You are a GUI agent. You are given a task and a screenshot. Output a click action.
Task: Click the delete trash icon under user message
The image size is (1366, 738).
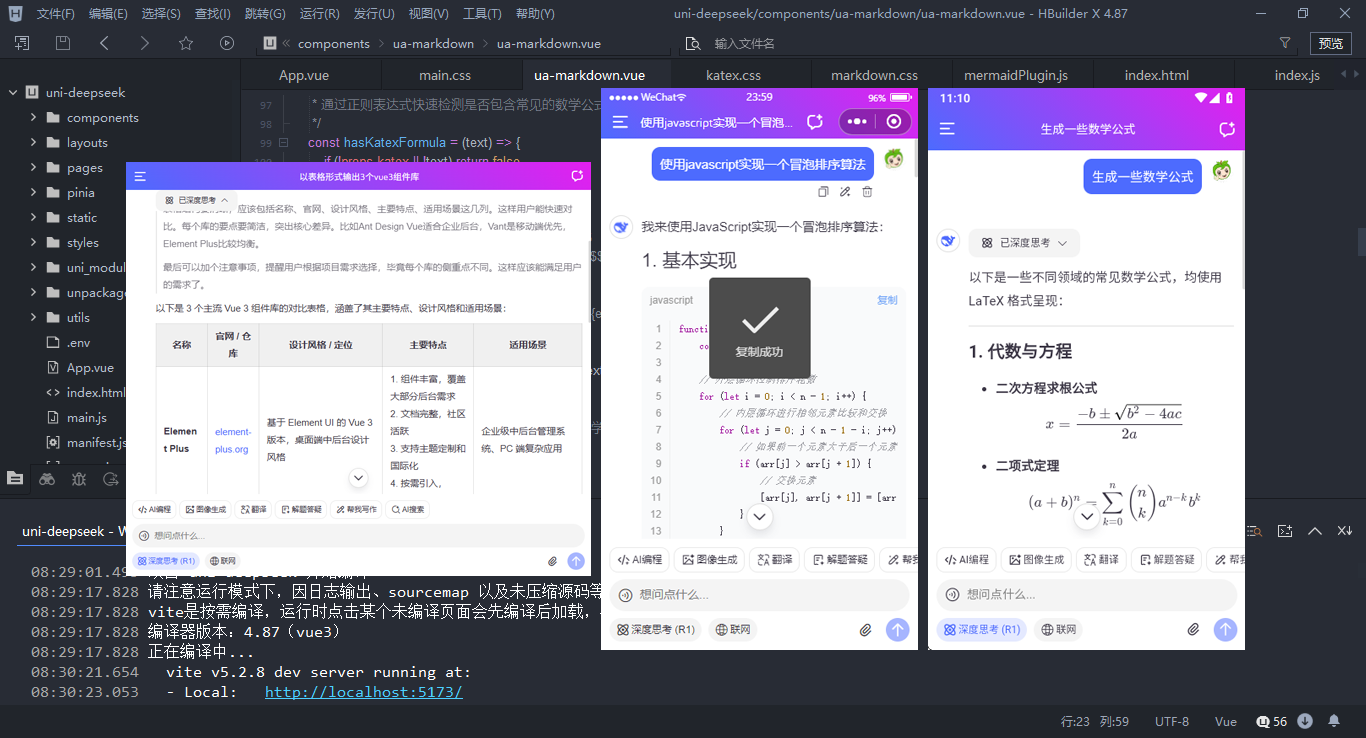867,192
